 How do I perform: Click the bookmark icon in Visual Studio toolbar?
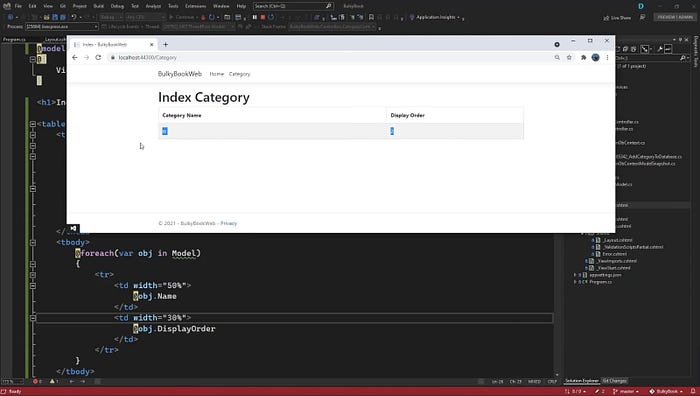tap(371, 17)
